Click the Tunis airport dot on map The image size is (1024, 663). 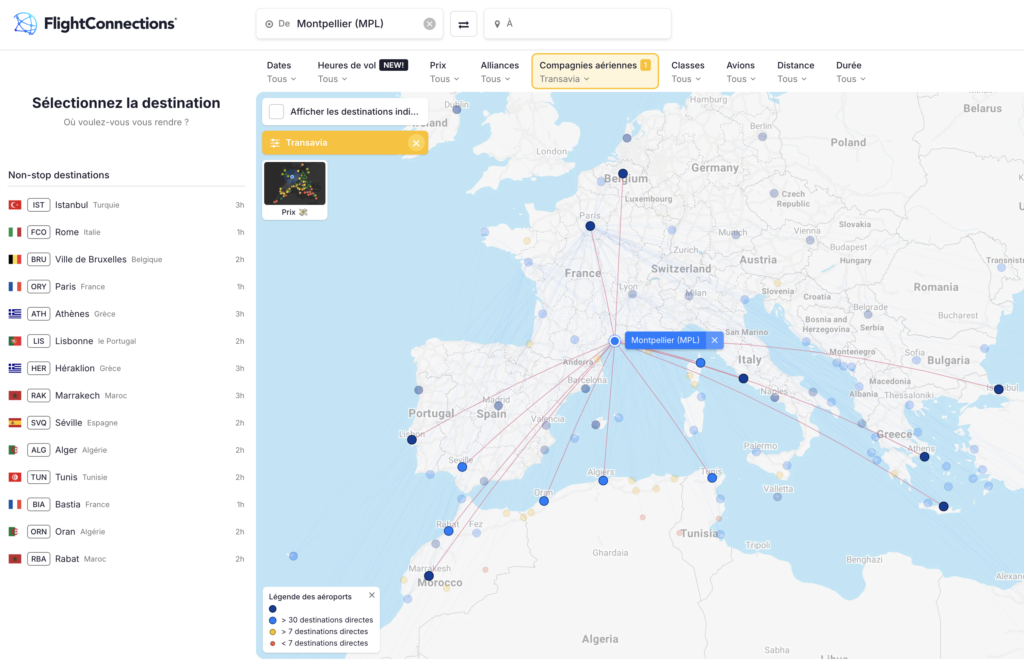pyautogui.click(x=712, y=478)
